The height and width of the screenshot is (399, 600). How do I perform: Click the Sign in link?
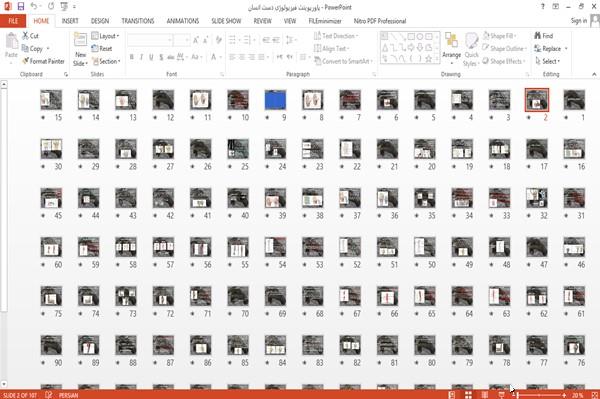point(579,21)
